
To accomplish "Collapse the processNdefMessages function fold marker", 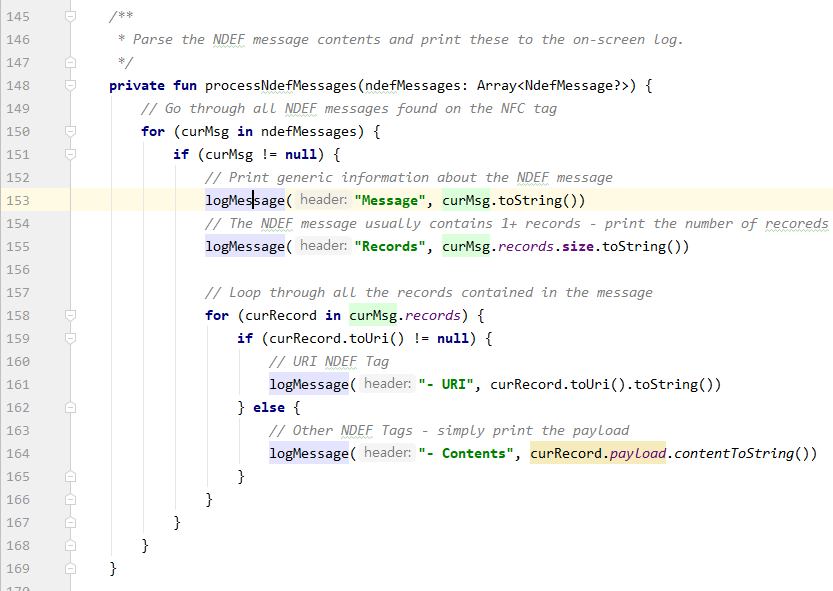I will pyautogui.click(x=70, y=86).
